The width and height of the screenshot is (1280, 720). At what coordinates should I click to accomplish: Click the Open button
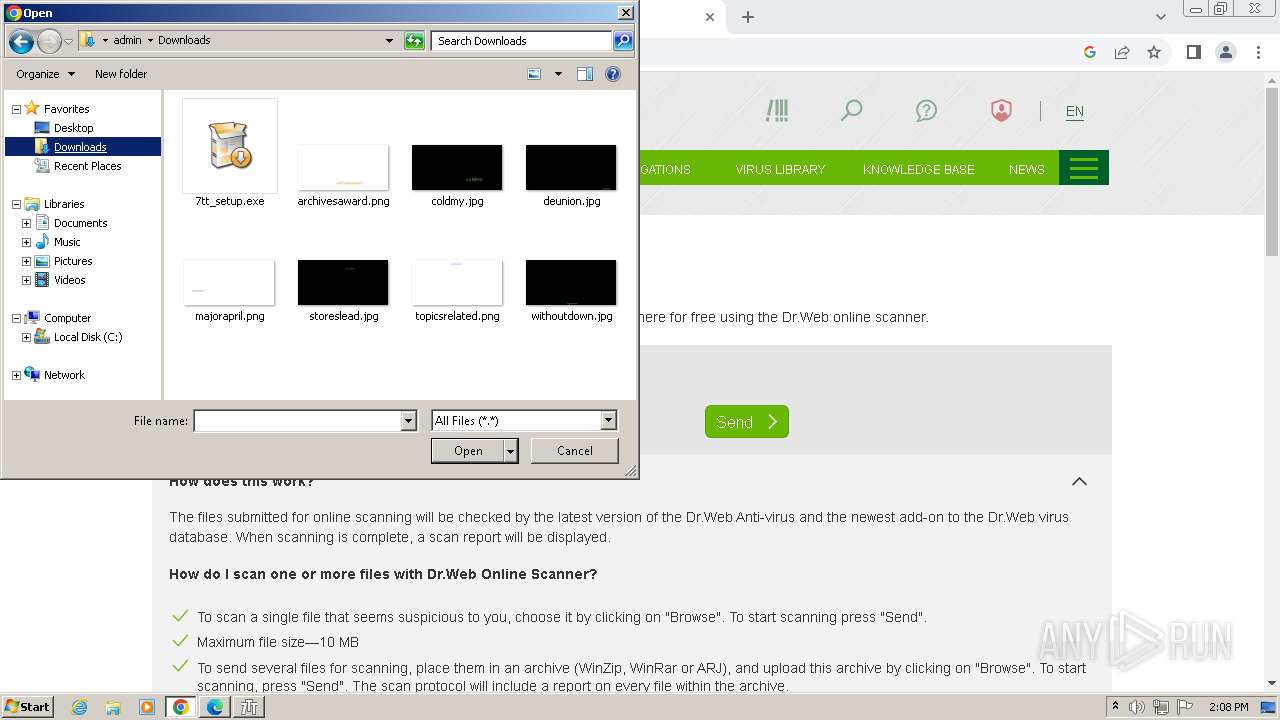(468, 451)
